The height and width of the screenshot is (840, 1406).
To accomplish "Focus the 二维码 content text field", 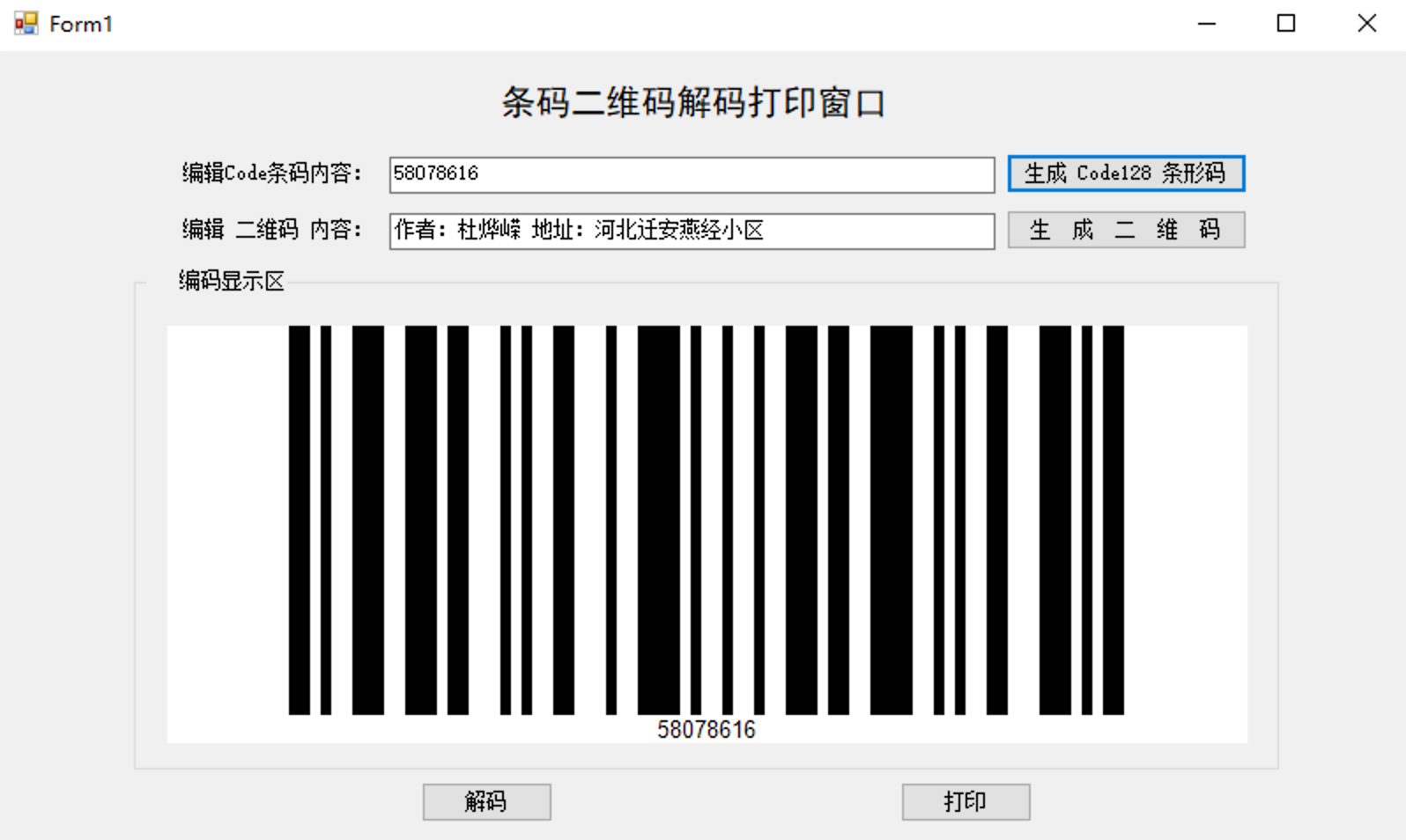I will [x=692, y=231].
